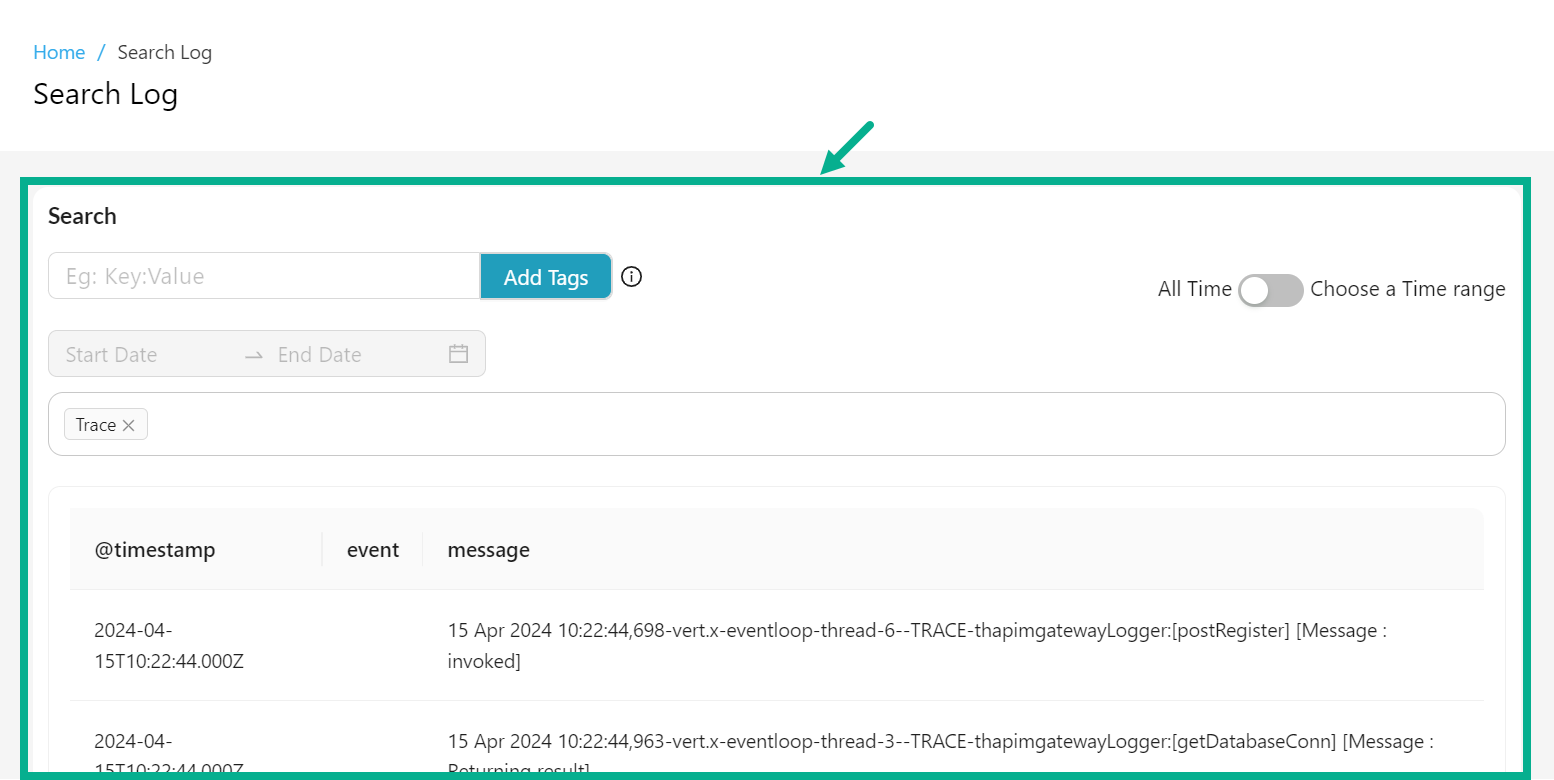This screenshot has width=1554, height=780.
Task: Expand the date range picker field
Action: (x=267, y=353)
